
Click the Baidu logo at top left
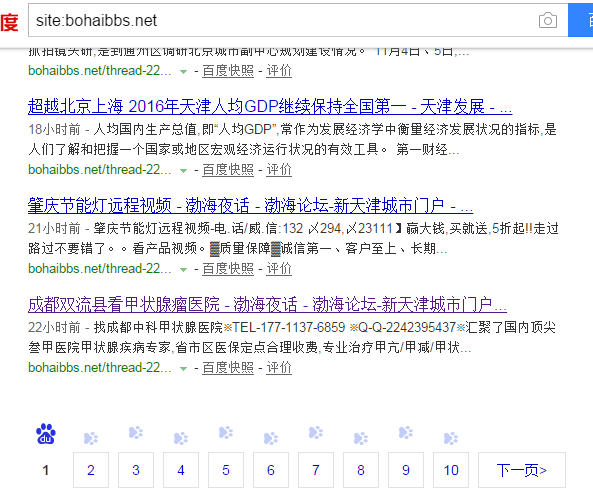9,22
